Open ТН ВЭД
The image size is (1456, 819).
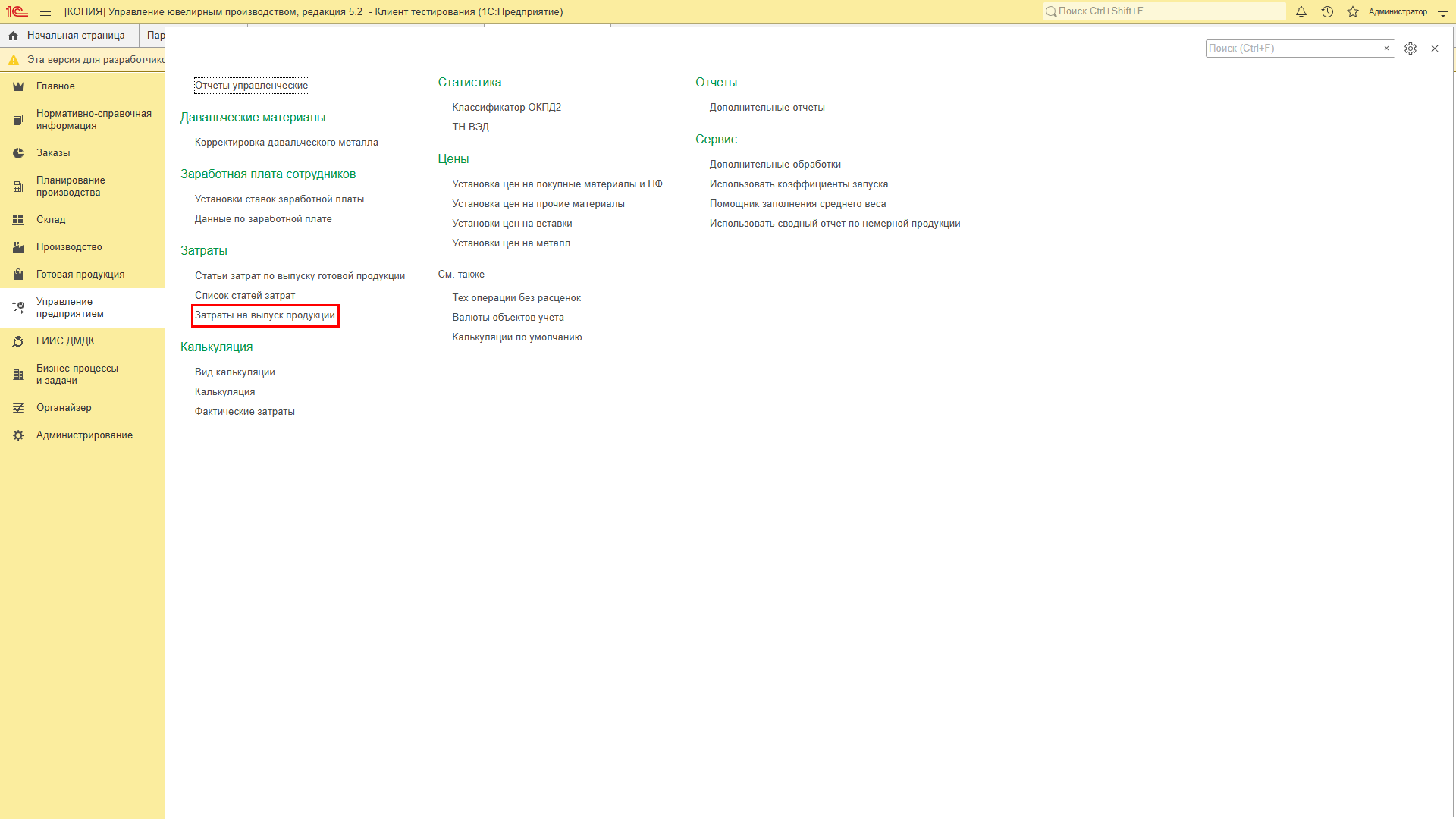[x=471, y=127]
